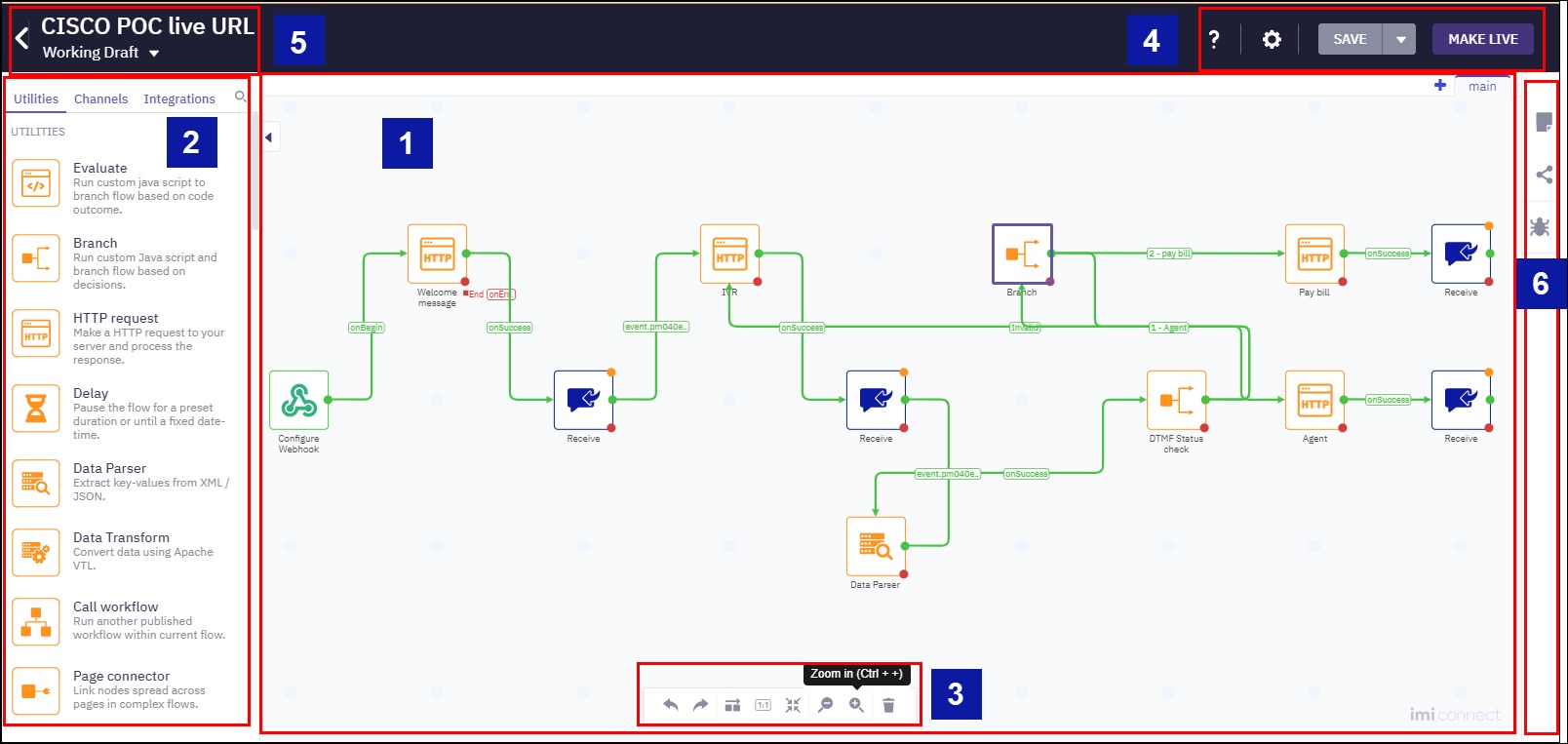Open the sticky notes panel
This screenshot has height=744, width=1568.
click(1544, 122)
